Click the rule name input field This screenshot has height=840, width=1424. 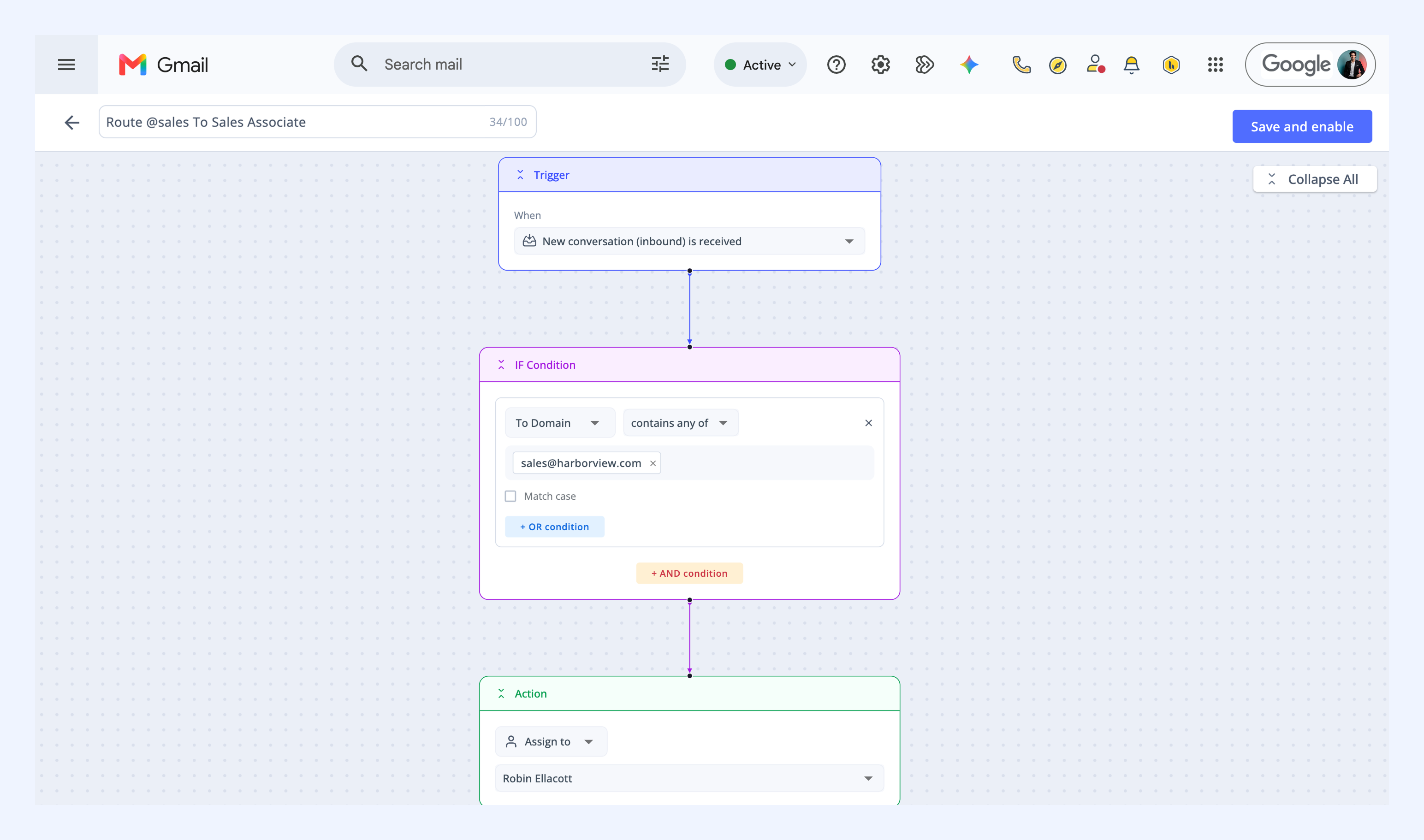[x=317, y=122]
